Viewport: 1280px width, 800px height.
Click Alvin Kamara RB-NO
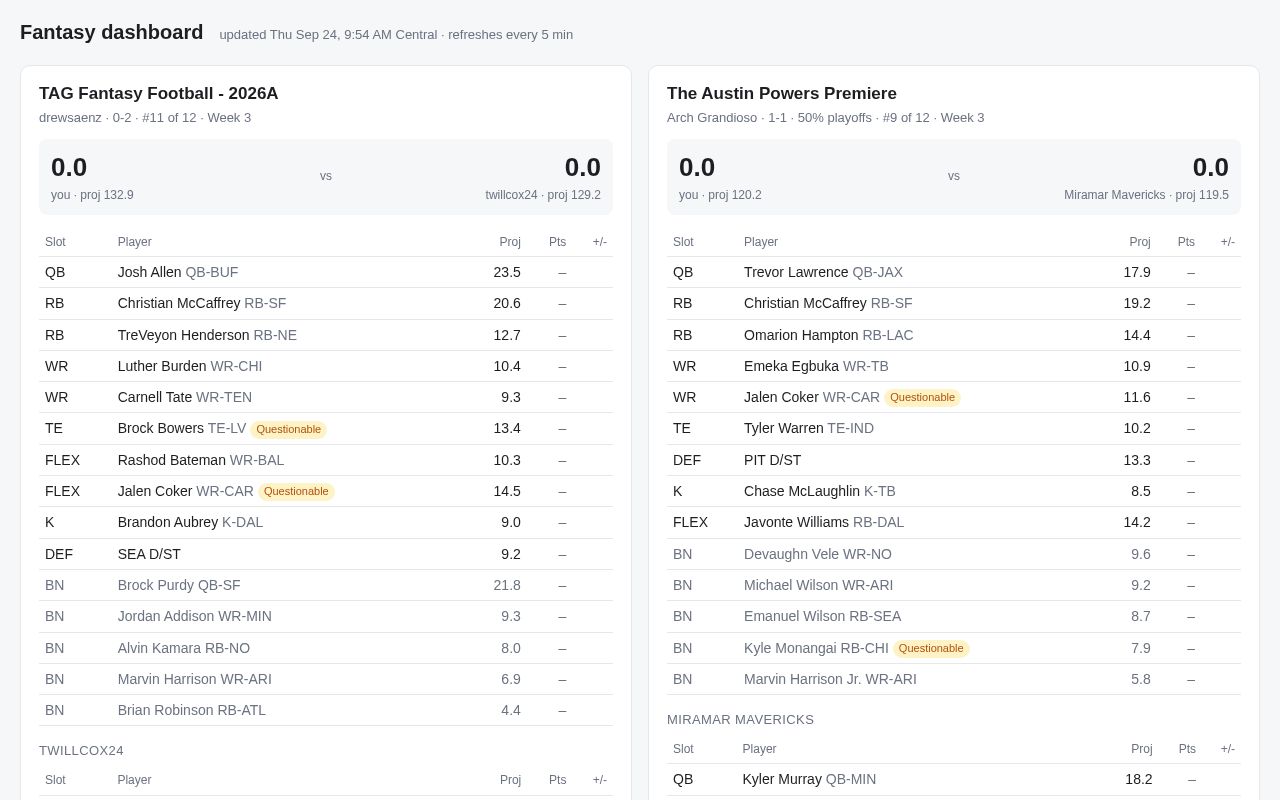(184, 648)
